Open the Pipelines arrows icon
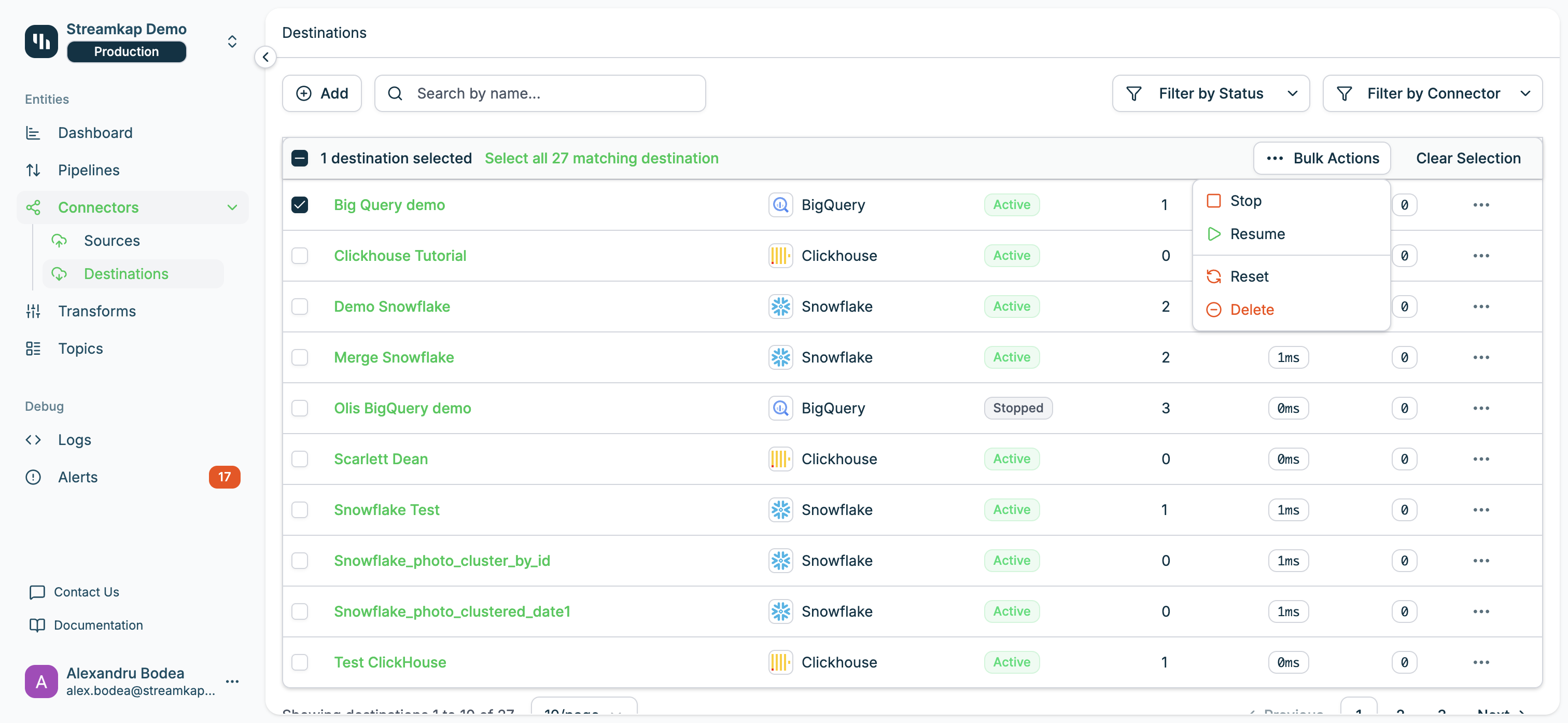This screenshot has width=1568, height=723. (34, 170)
